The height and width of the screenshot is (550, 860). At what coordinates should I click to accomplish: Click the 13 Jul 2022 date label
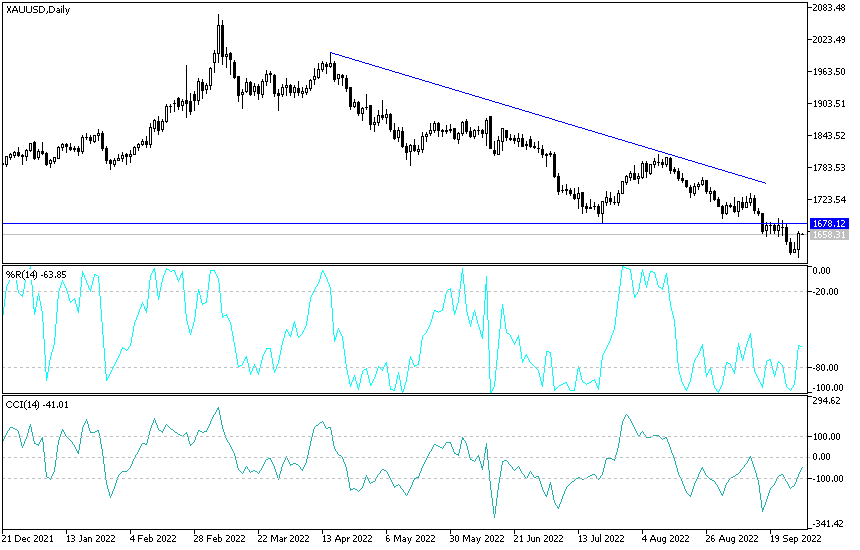(601, 538)
